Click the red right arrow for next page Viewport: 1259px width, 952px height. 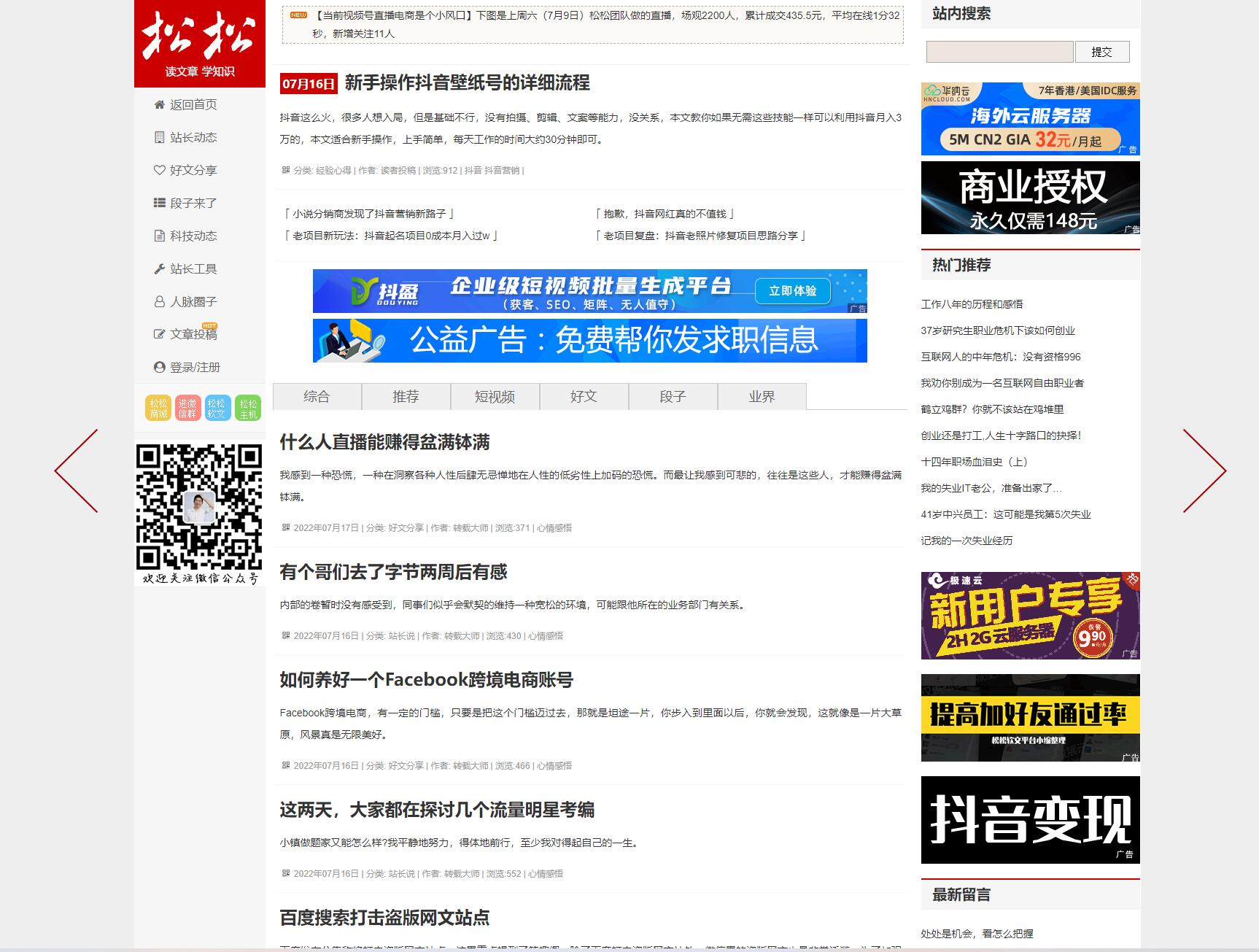point(1204,471)
